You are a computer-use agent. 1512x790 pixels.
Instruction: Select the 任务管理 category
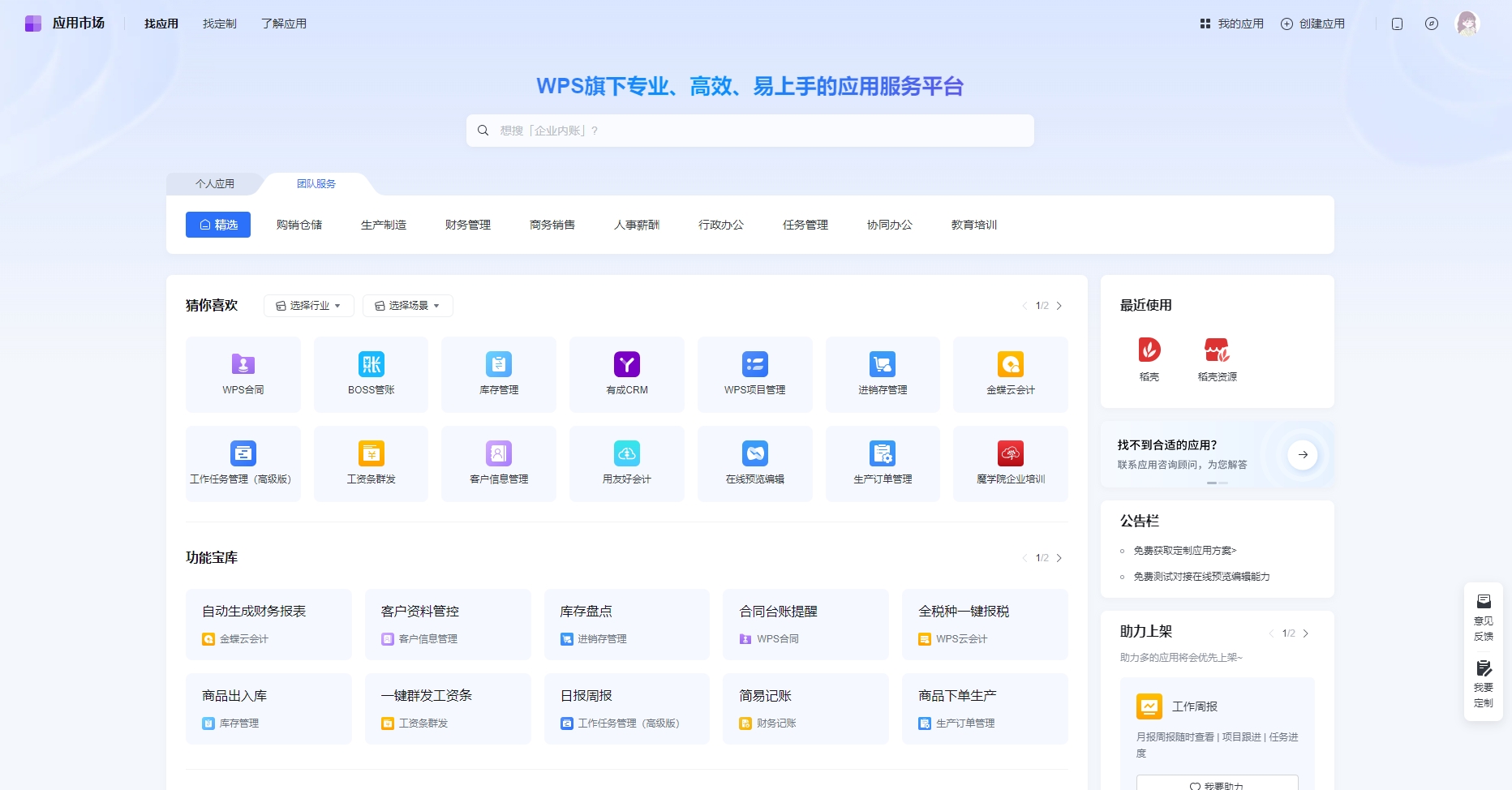(805, 225)
